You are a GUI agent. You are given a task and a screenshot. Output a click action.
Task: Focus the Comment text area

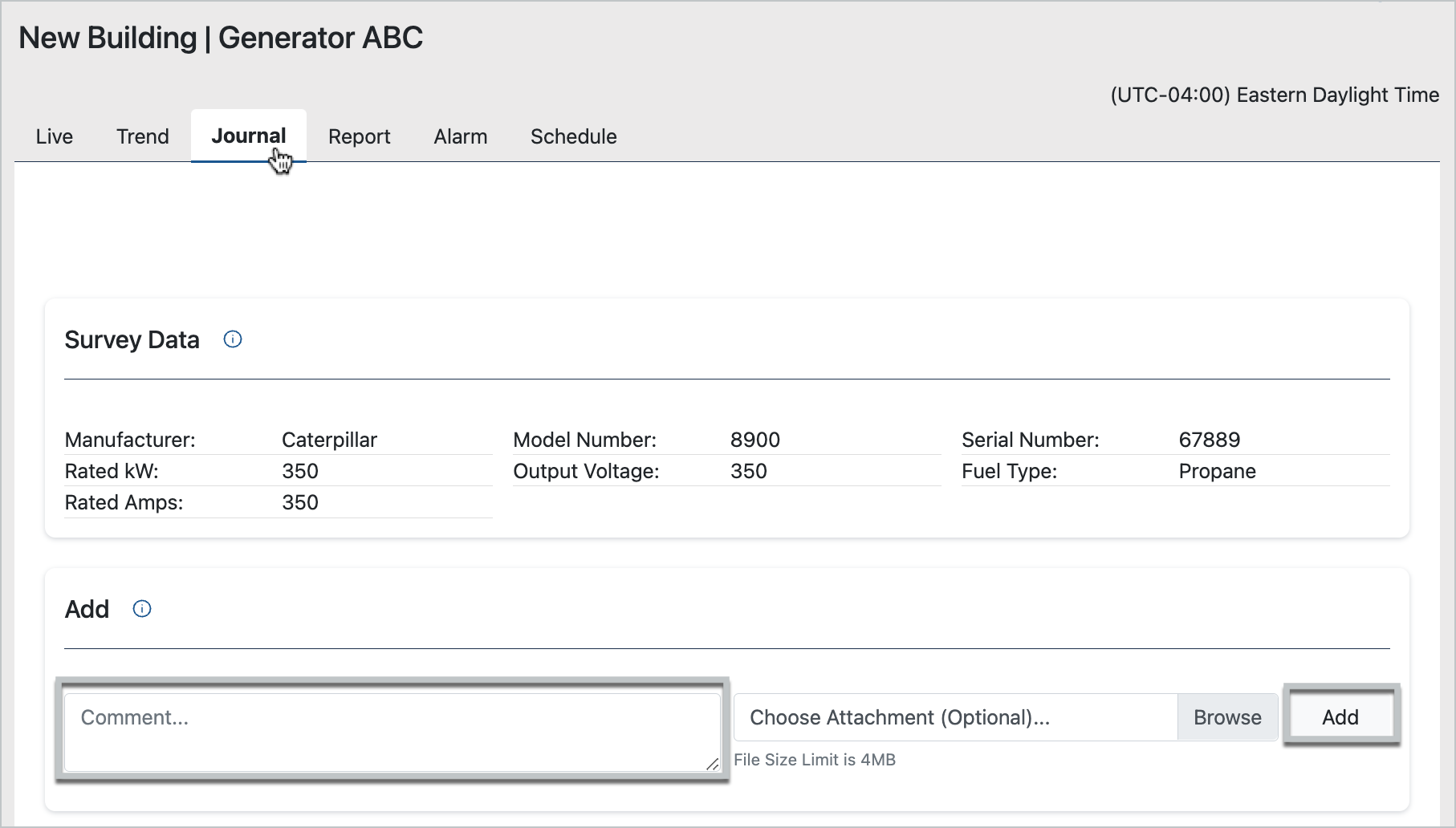(392, 732)
